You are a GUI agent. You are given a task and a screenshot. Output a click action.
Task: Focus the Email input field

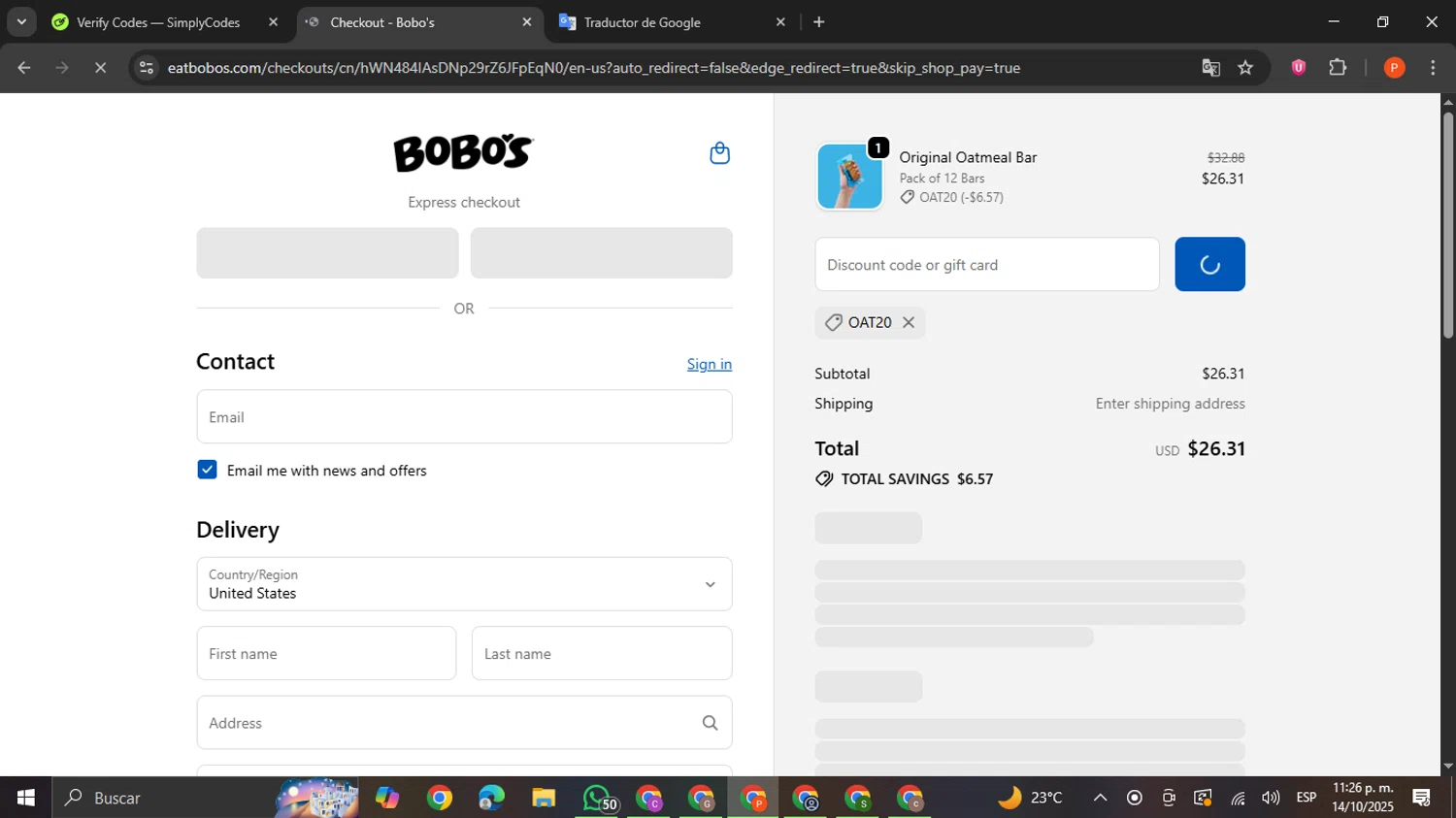(464, 417)
